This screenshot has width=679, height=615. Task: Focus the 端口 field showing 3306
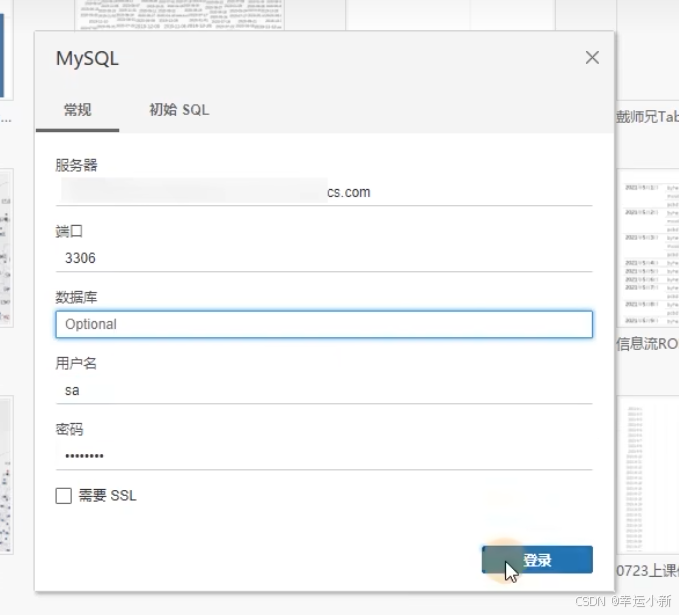[x=324, y=258]
